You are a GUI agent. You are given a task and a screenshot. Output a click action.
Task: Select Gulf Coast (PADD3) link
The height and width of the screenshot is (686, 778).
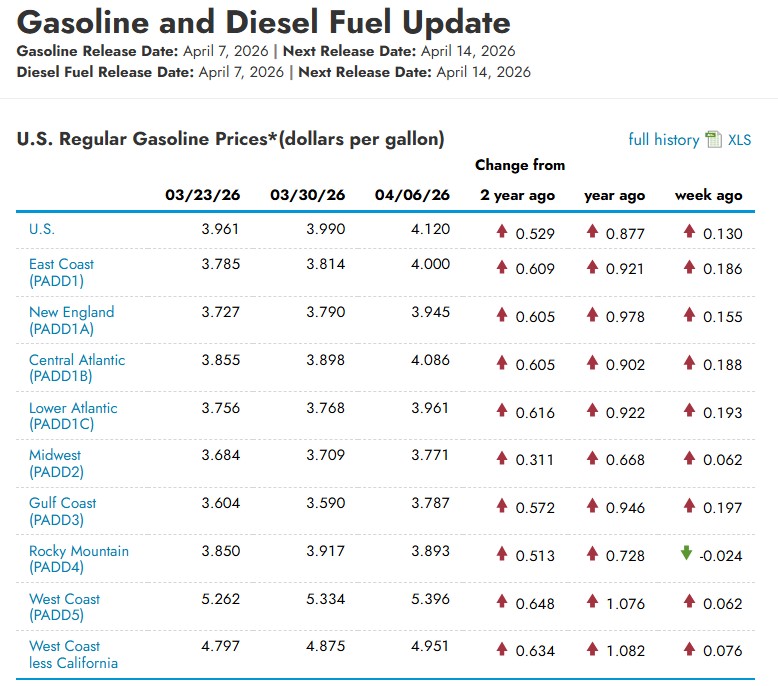62,511
